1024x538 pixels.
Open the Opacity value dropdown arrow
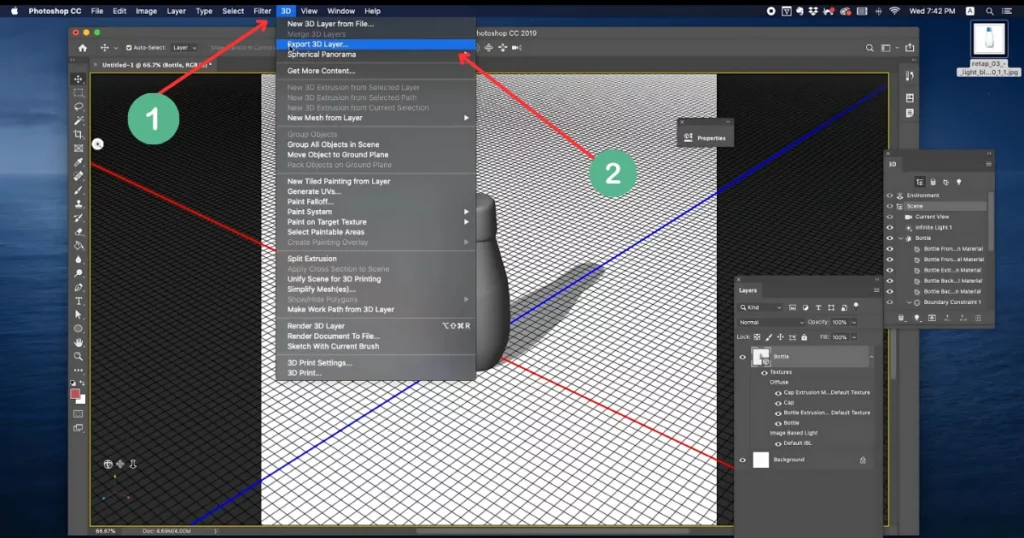click(854, 323)
